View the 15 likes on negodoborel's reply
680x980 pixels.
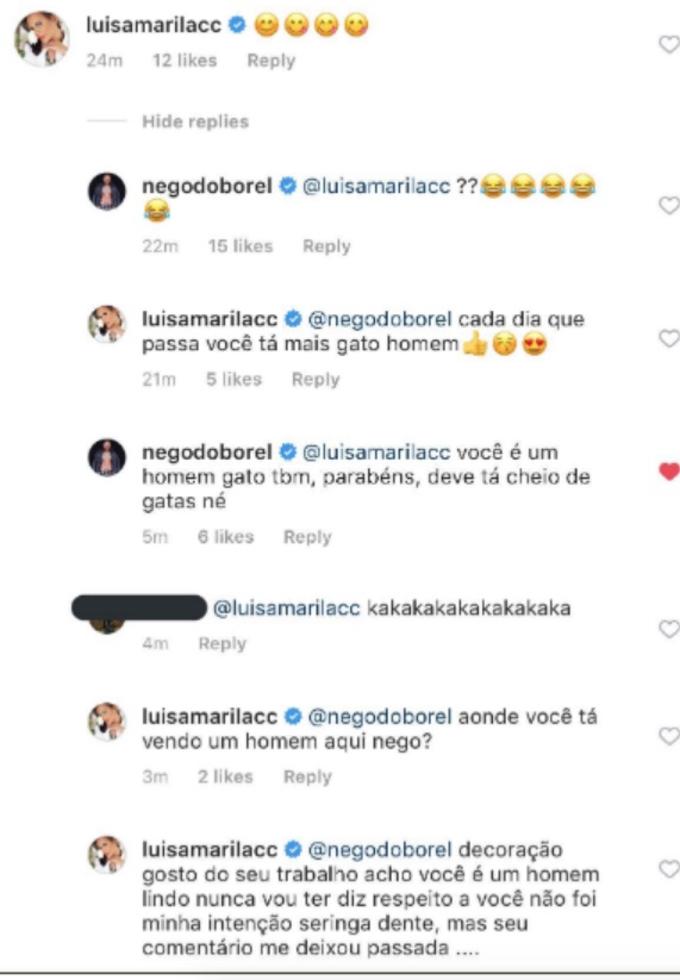(240, 246)
